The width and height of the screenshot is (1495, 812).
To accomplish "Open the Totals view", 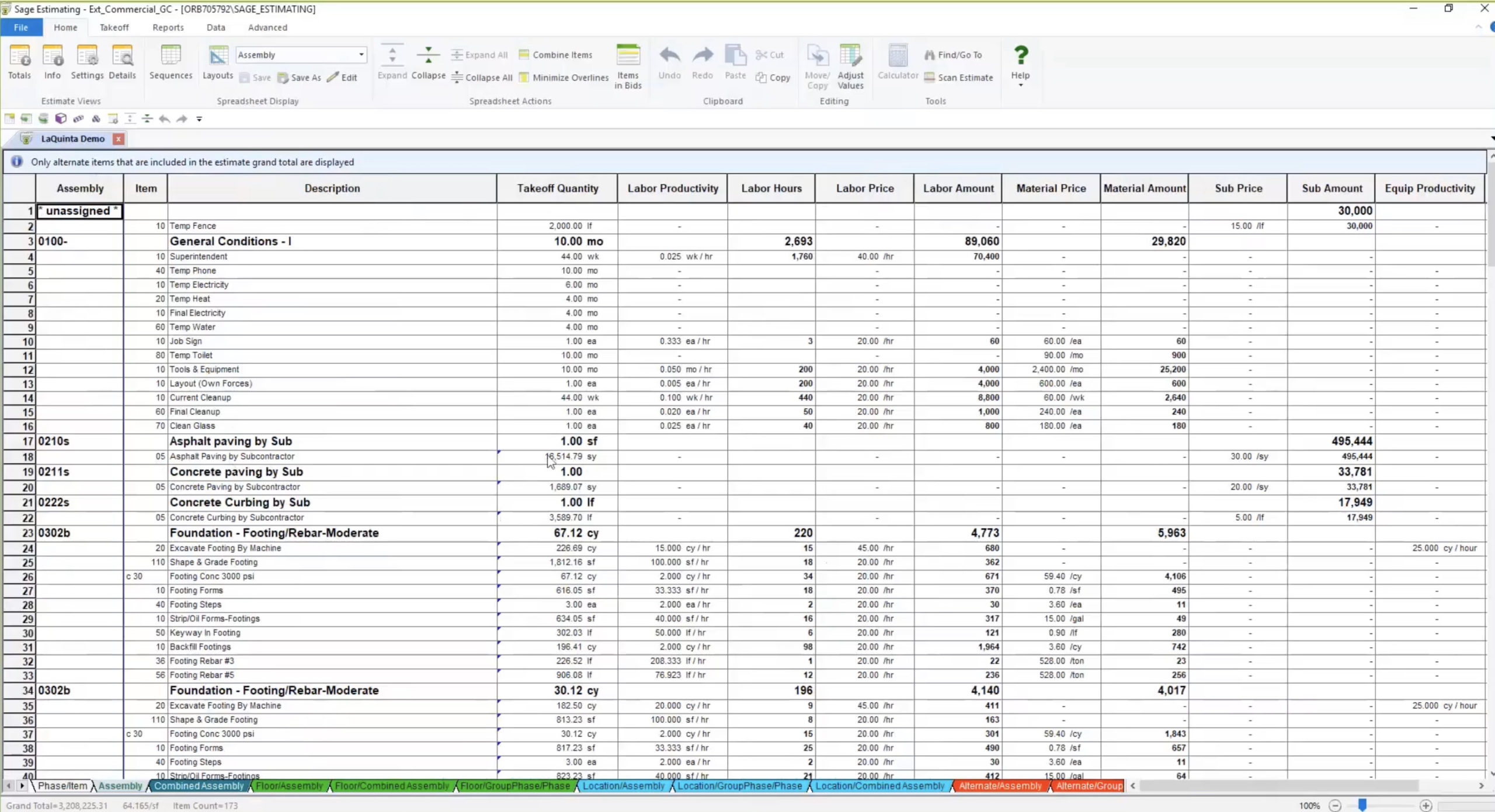I will [x=19, y=63].
